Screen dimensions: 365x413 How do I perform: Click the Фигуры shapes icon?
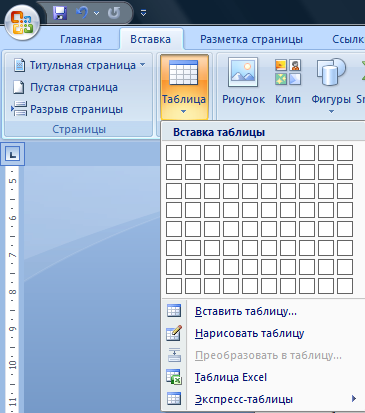[x=331, y=72]
